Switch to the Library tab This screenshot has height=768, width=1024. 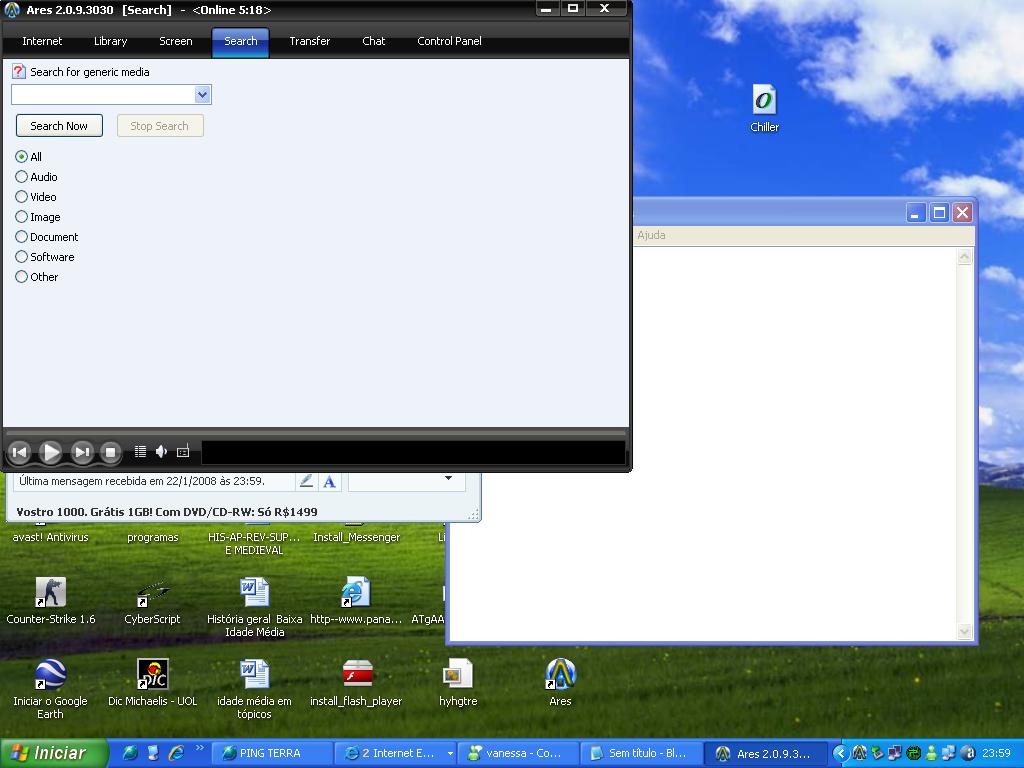tap(110, 41)
